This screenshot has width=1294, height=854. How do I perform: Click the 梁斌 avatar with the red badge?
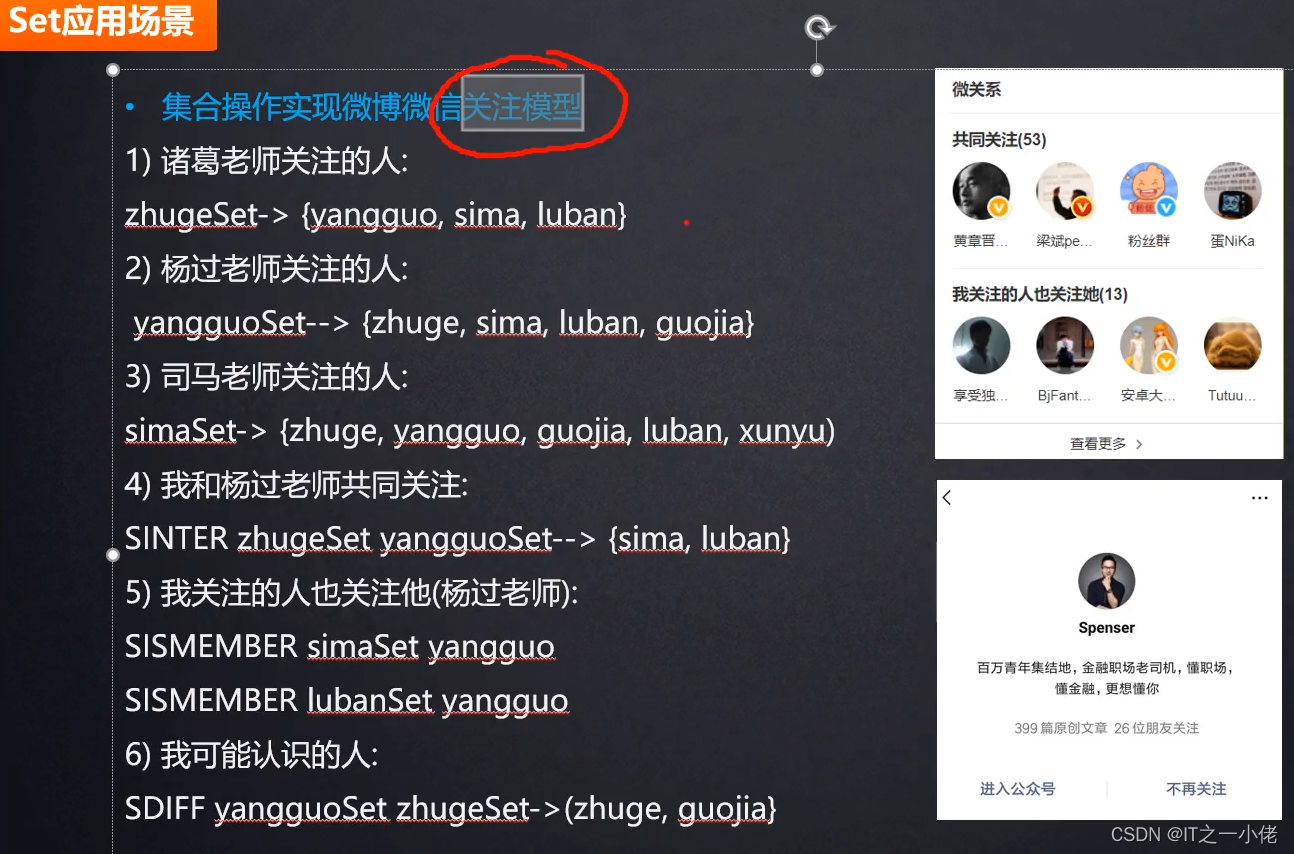coord(1065,191)
